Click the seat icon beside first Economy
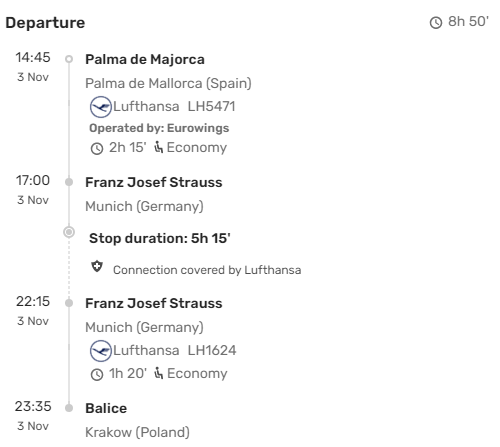The image size is (500, 447). 159,147
